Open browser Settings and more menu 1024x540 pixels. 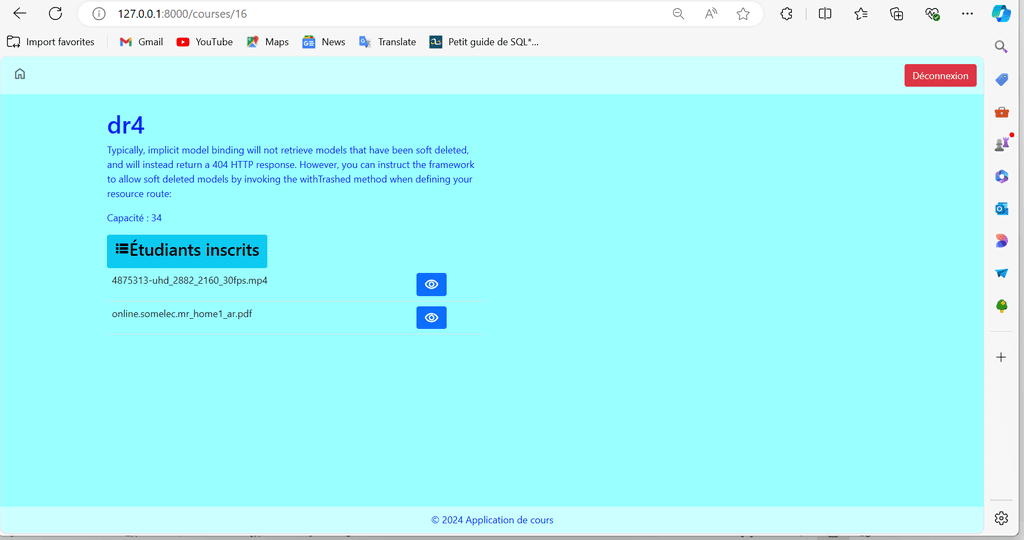(968, 14)
